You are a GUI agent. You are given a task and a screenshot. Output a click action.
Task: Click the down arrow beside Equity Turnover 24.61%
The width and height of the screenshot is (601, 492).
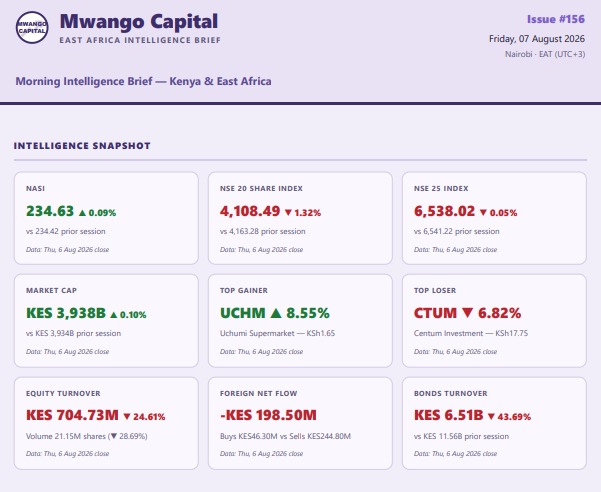[127, 417]
